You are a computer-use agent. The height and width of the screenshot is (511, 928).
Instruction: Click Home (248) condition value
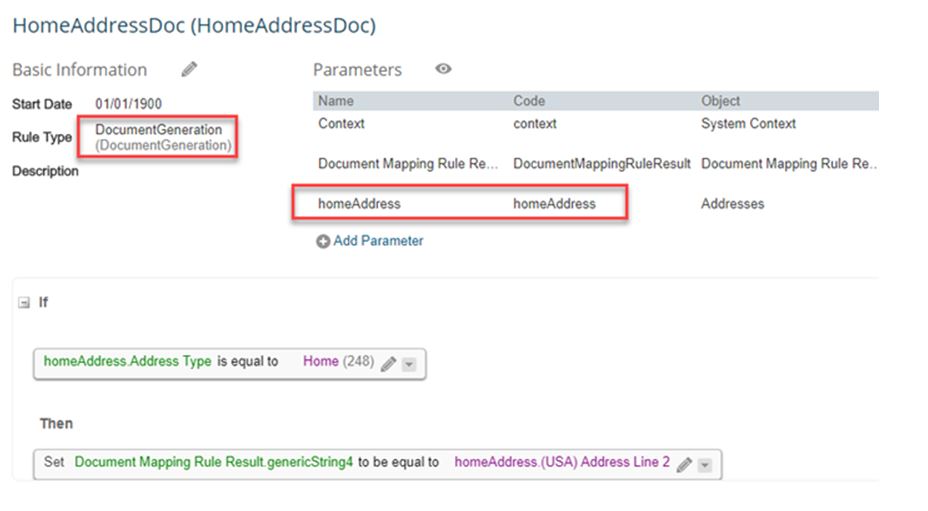tap(339, 361)
